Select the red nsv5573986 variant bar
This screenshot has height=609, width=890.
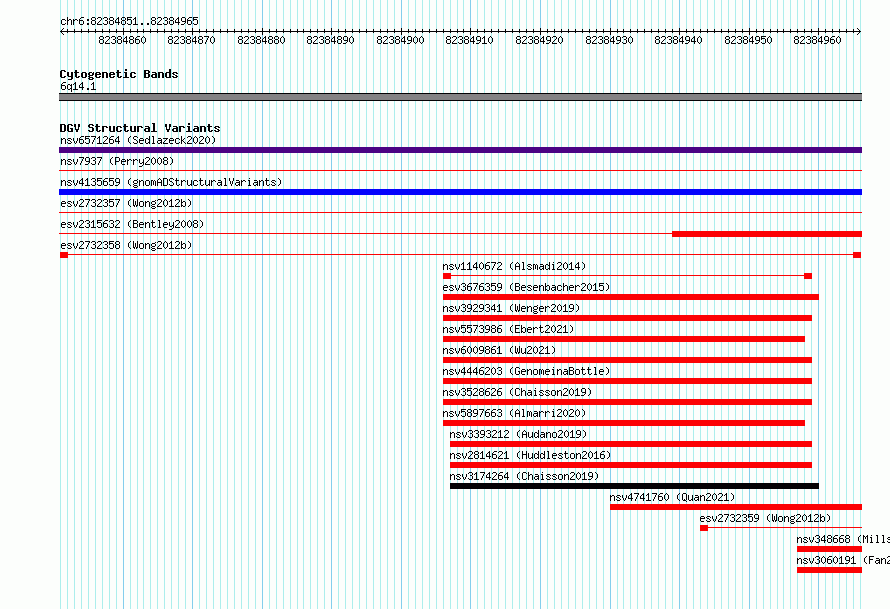[x=624, y=339]
